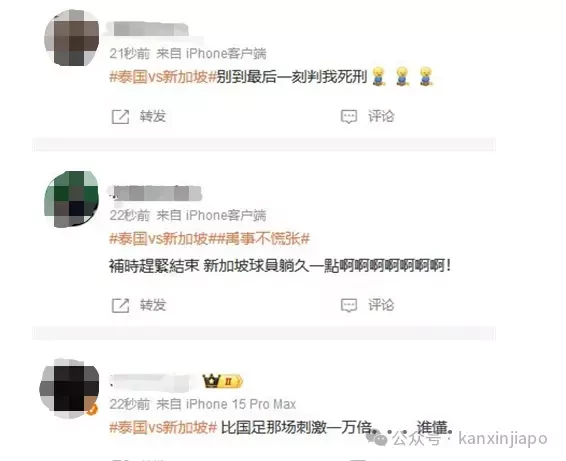This screenshot has height=461, width=566.
Task: Select 转发 label on first post
Action: 153,116
